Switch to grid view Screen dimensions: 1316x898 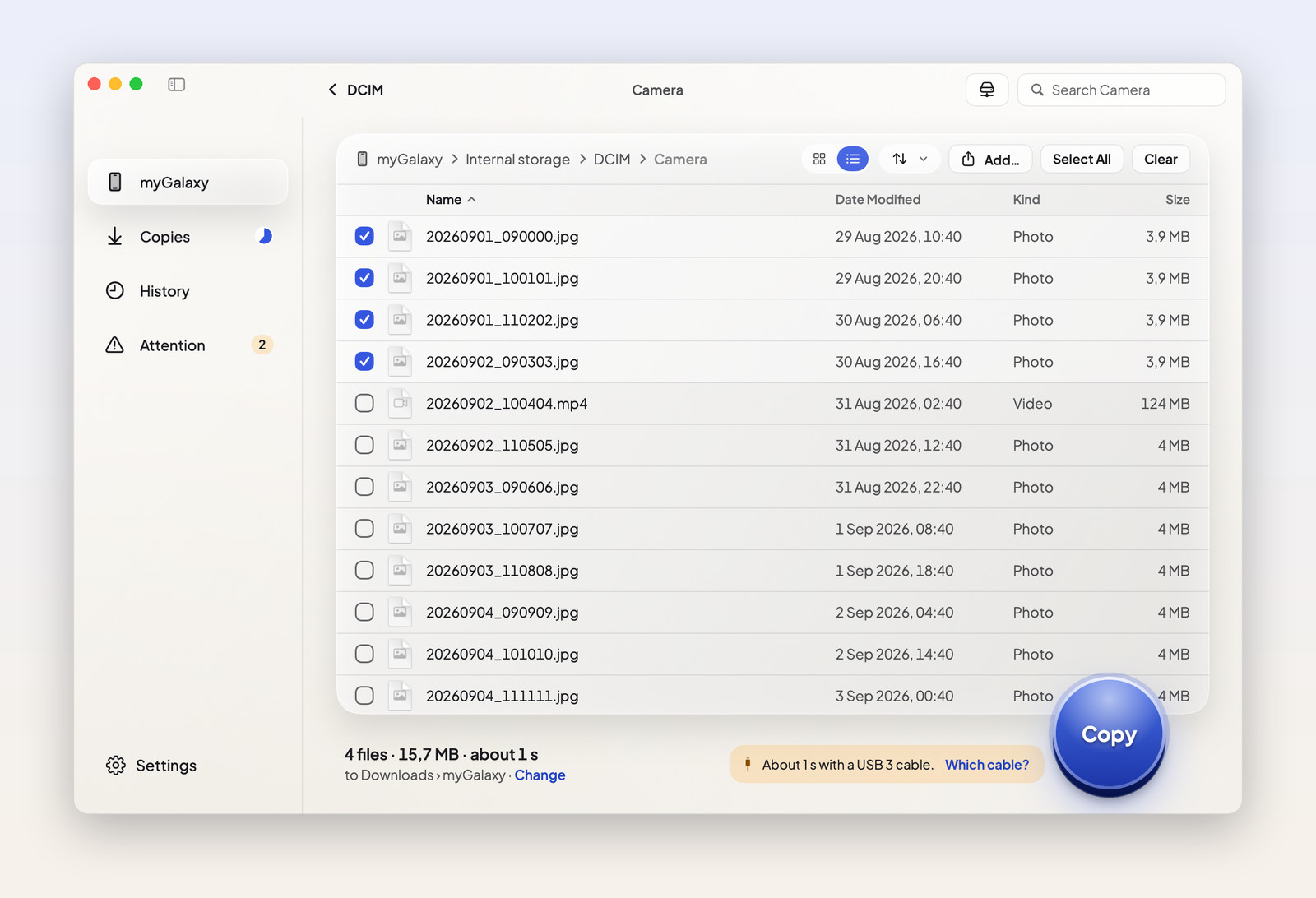(819, 159)
